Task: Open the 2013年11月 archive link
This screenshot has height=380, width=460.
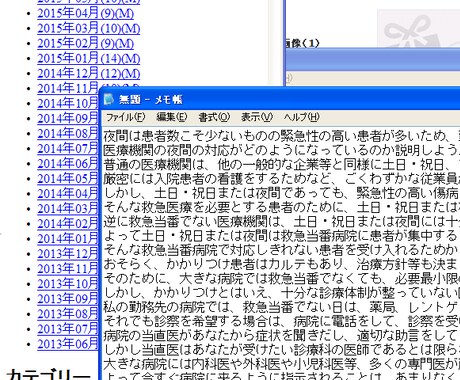Action: pyautogui.click(x=68, y=269)
